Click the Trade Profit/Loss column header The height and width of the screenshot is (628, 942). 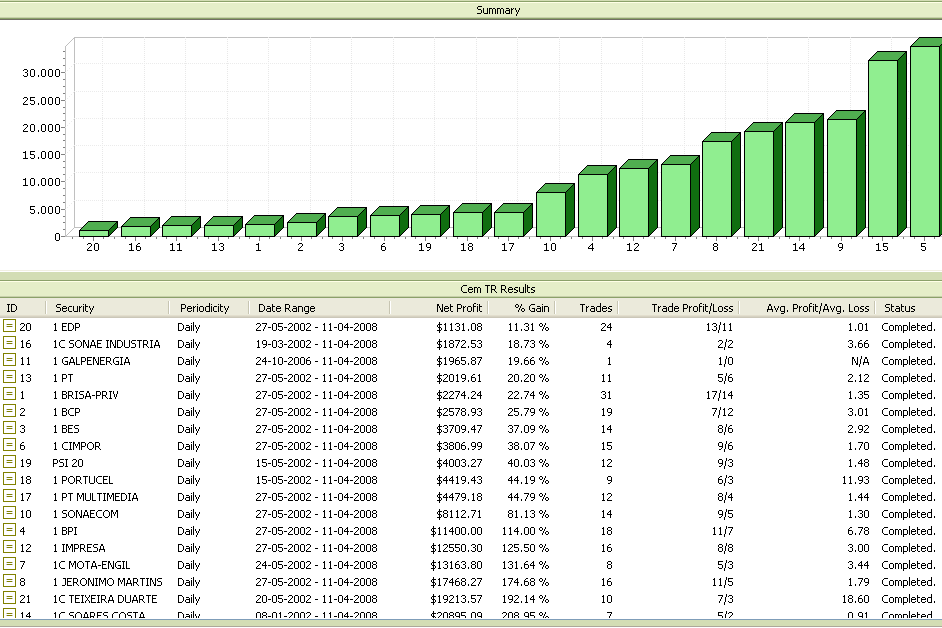678,308
